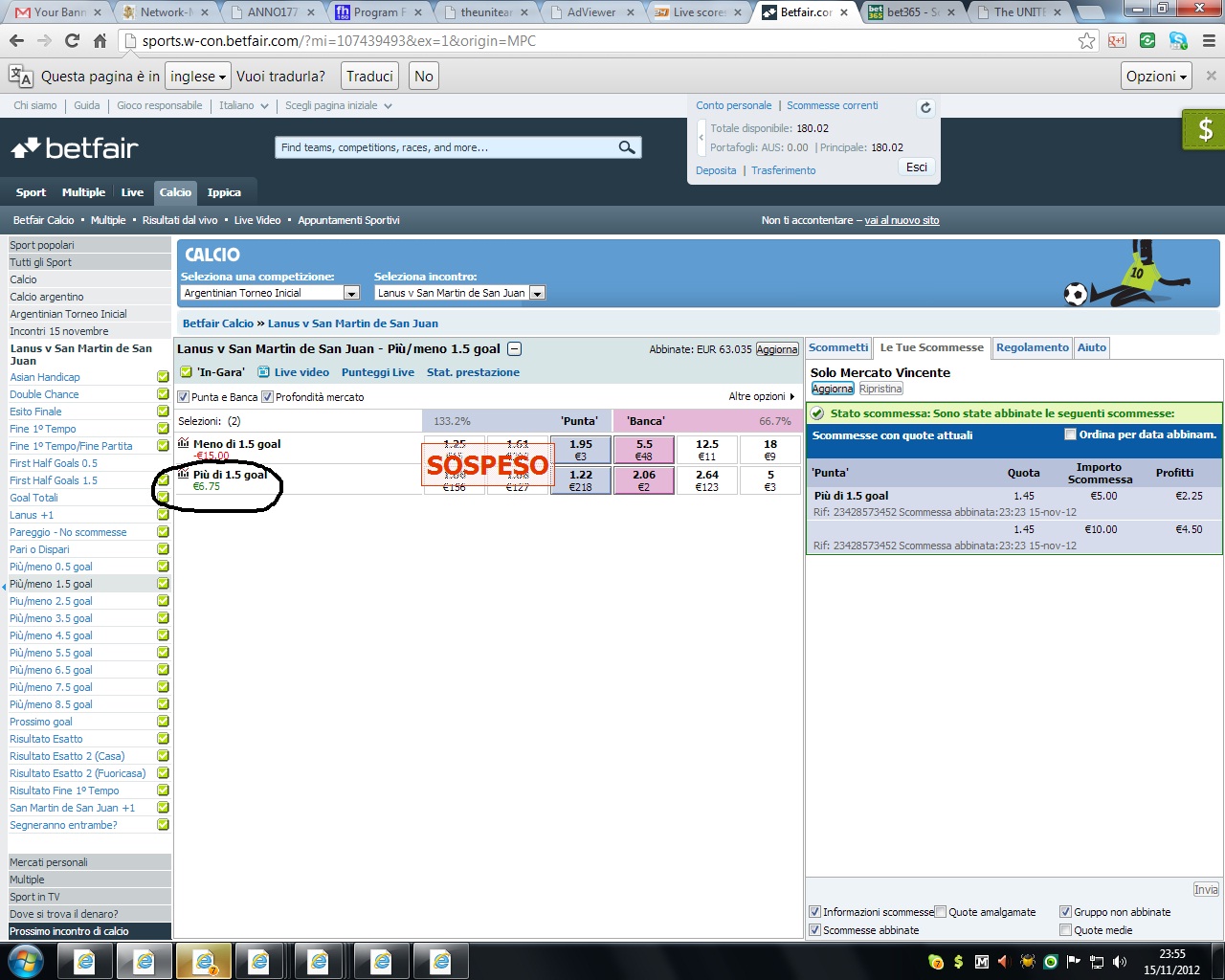Viewport: 1225px width, 980px height.
Task: Open the translate Opzioni dropdown
Action: [1156, 77]
